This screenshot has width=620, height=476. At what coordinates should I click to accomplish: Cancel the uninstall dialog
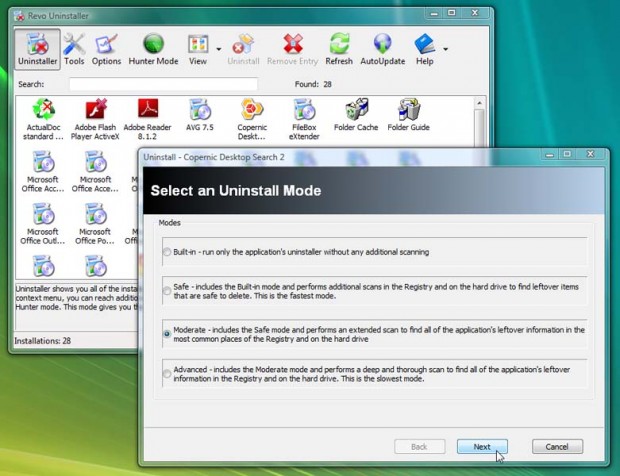pyautogui.click(x=557, y=447)
